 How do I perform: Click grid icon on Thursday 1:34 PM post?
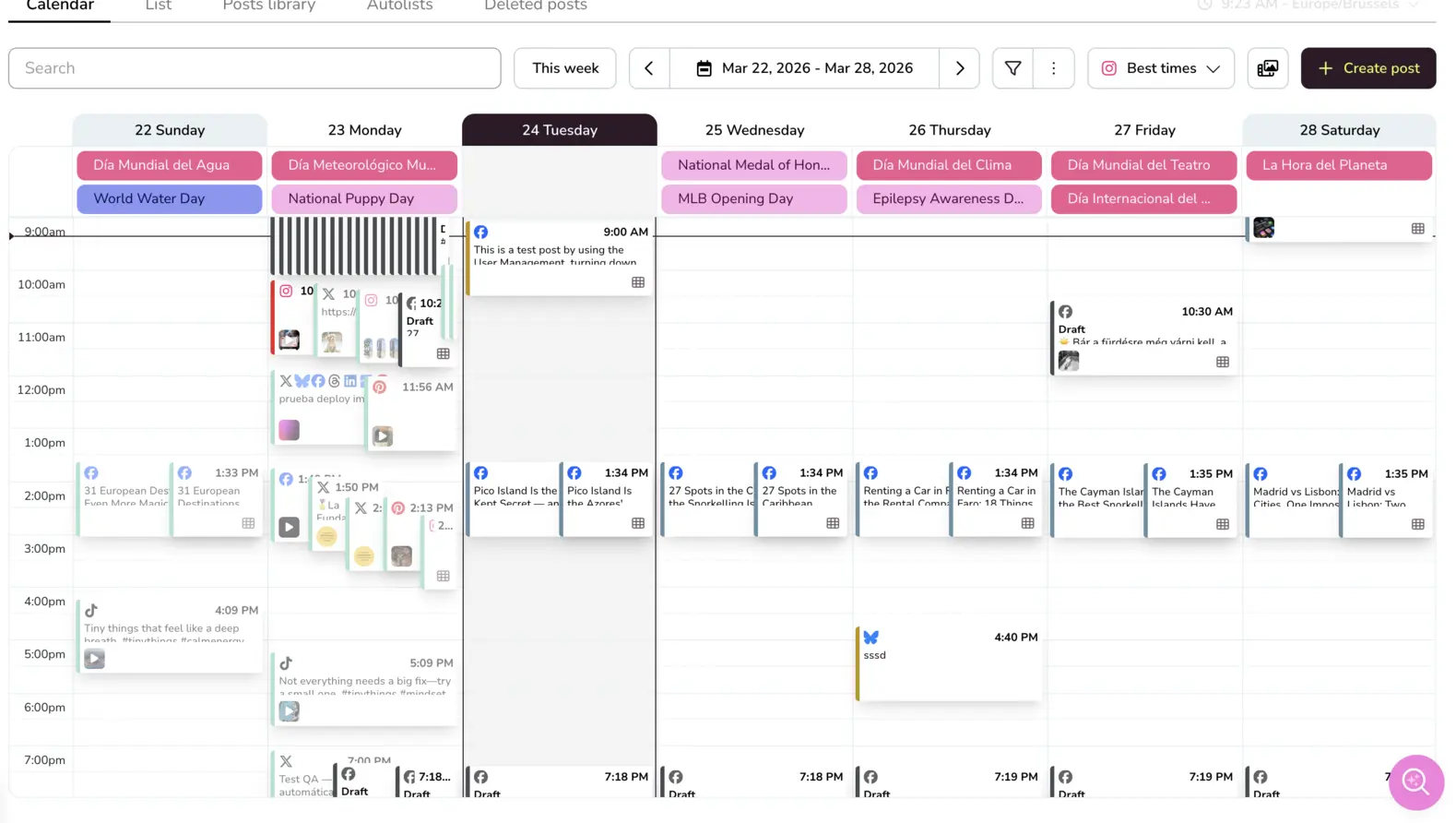(1028, 523)
